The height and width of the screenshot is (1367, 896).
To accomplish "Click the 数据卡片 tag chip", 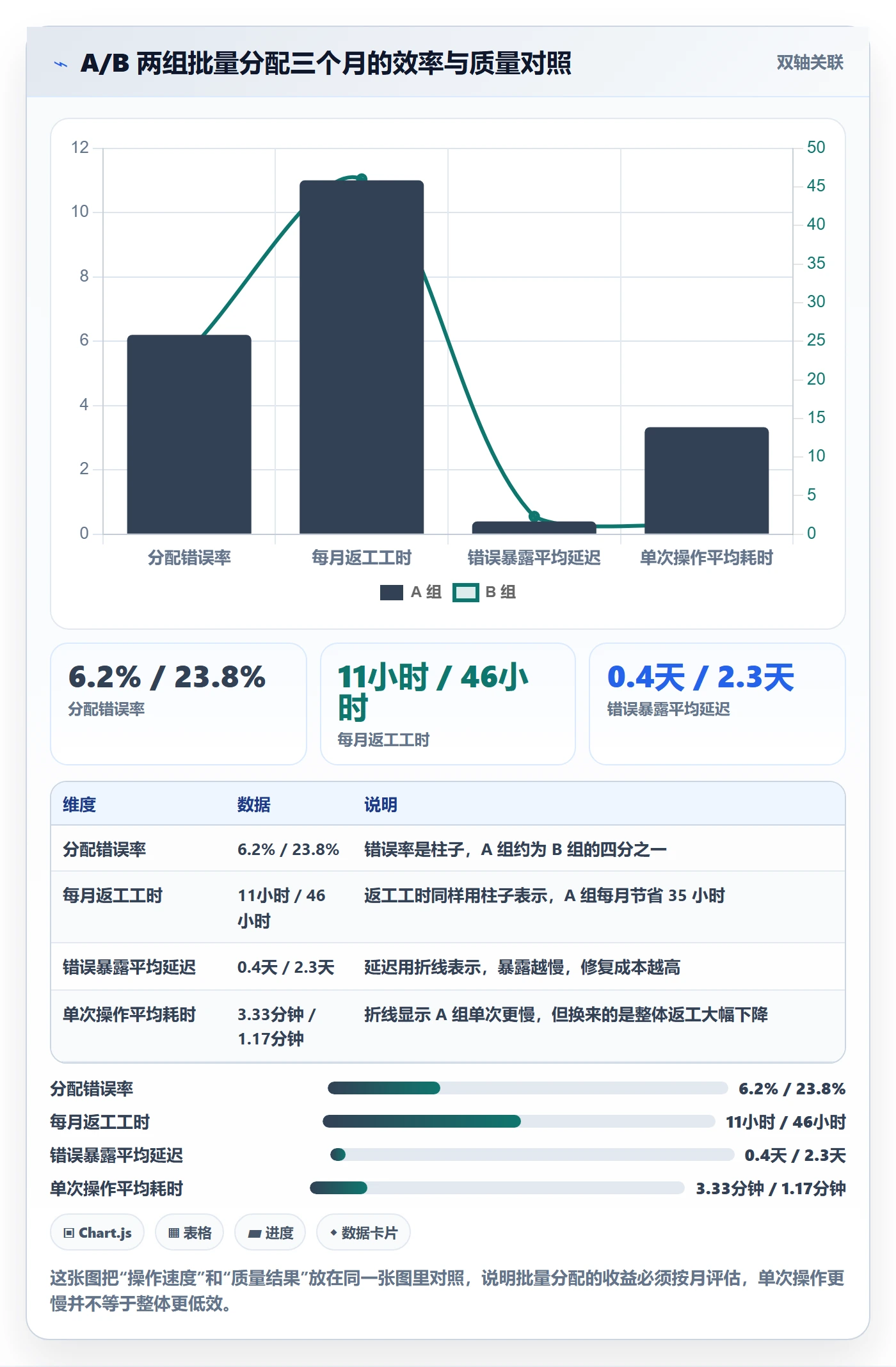I will pyautogui.click(x=364, y=1233).
